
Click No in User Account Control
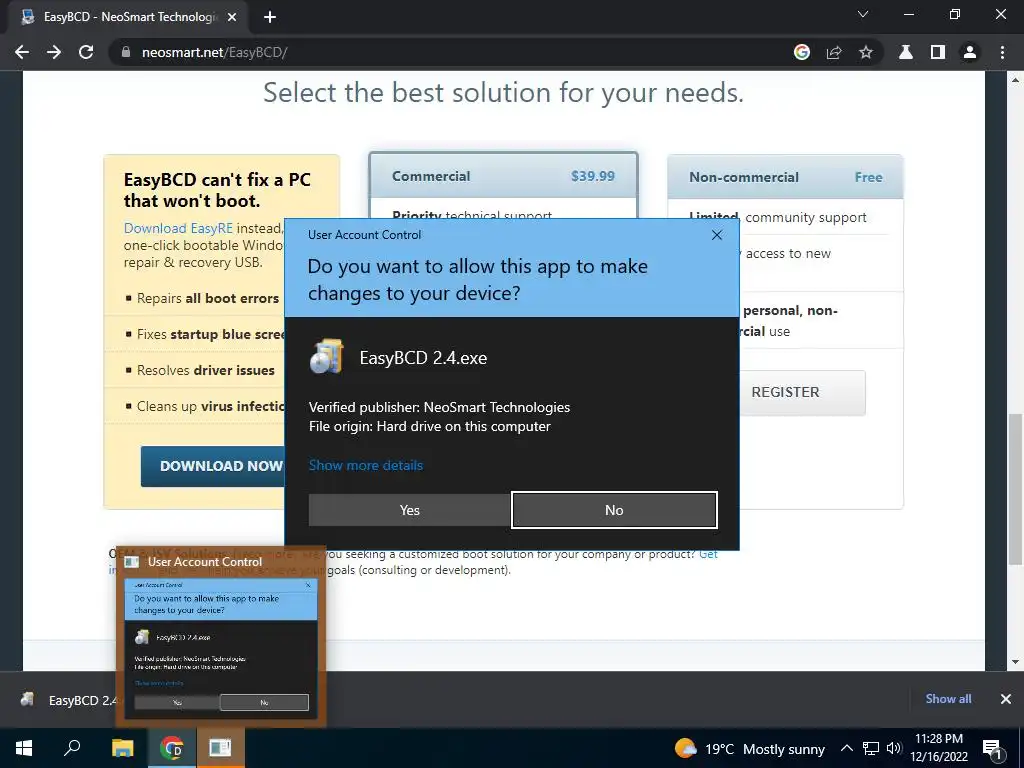tap(614, 510)
